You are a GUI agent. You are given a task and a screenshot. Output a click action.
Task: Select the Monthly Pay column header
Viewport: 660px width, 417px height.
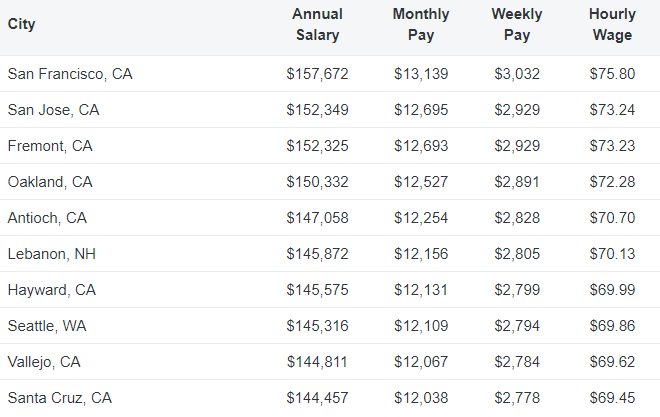(420, 25)
